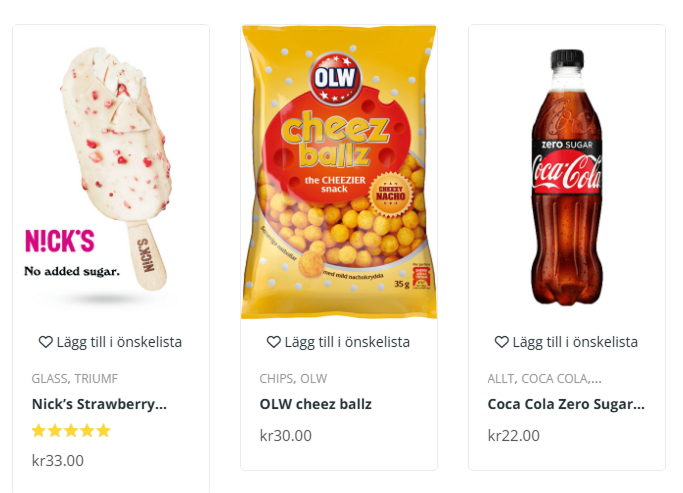This screenshot has width=683, height=493.
Task: Add Coca Cola Zero to önskelista text
Action: tap(575, 342)
